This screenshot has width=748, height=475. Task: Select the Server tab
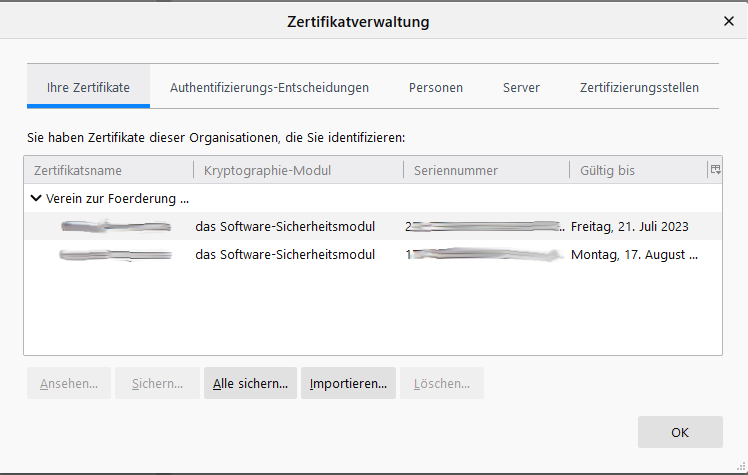tap(521, 88)
